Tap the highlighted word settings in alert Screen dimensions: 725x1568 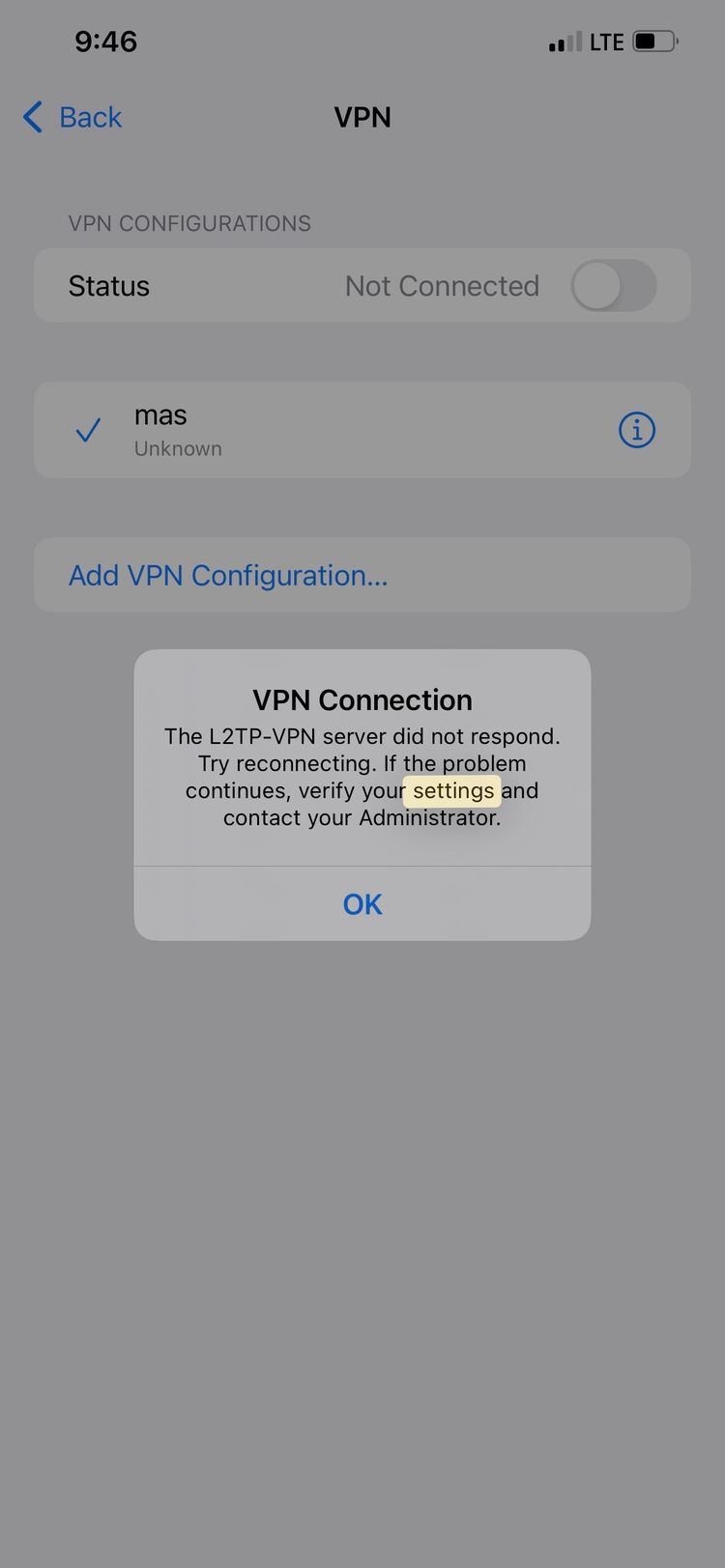click(452, 791)
